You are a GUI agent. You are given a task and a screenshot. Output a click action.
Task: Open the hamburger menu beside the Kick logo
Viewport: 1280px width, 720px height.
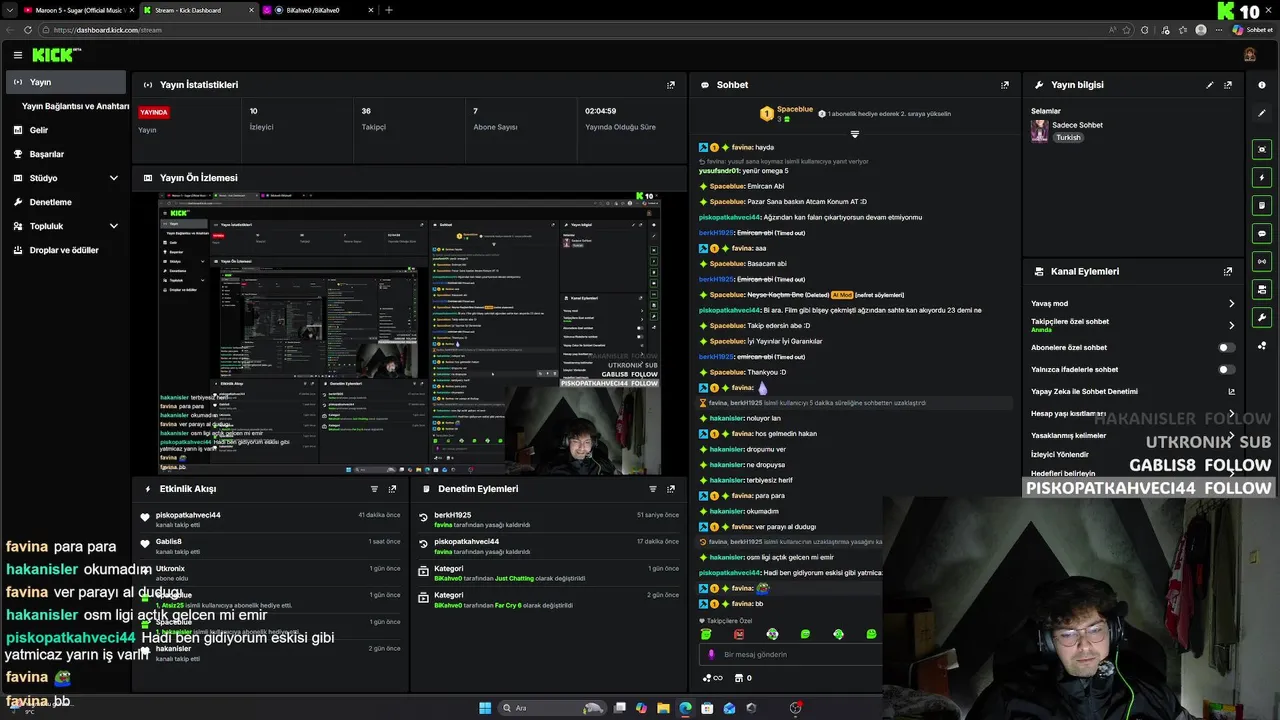(x=17, y=55)
